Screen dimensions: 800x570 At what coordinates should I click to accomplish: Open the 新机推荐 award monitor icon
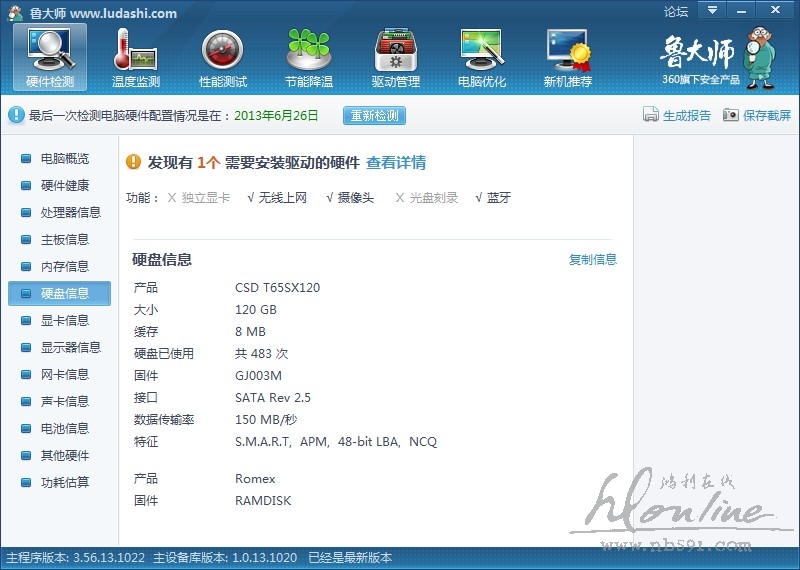click(567, 58)
